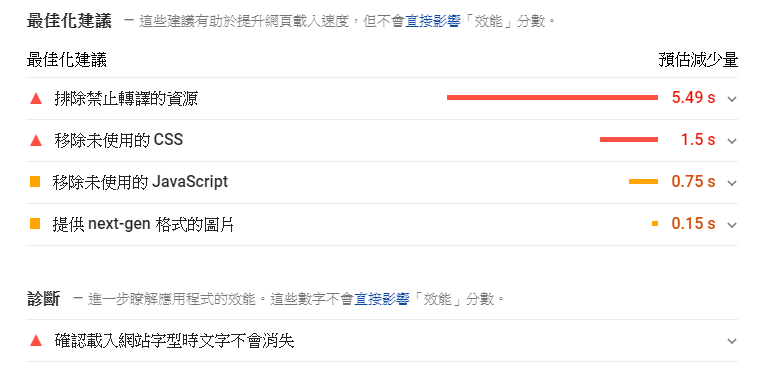Viewport: 777px width, 367px height.
Task: Click the orange square beside 提供 next-gen 格式的圖片
Action: [35, 224]
